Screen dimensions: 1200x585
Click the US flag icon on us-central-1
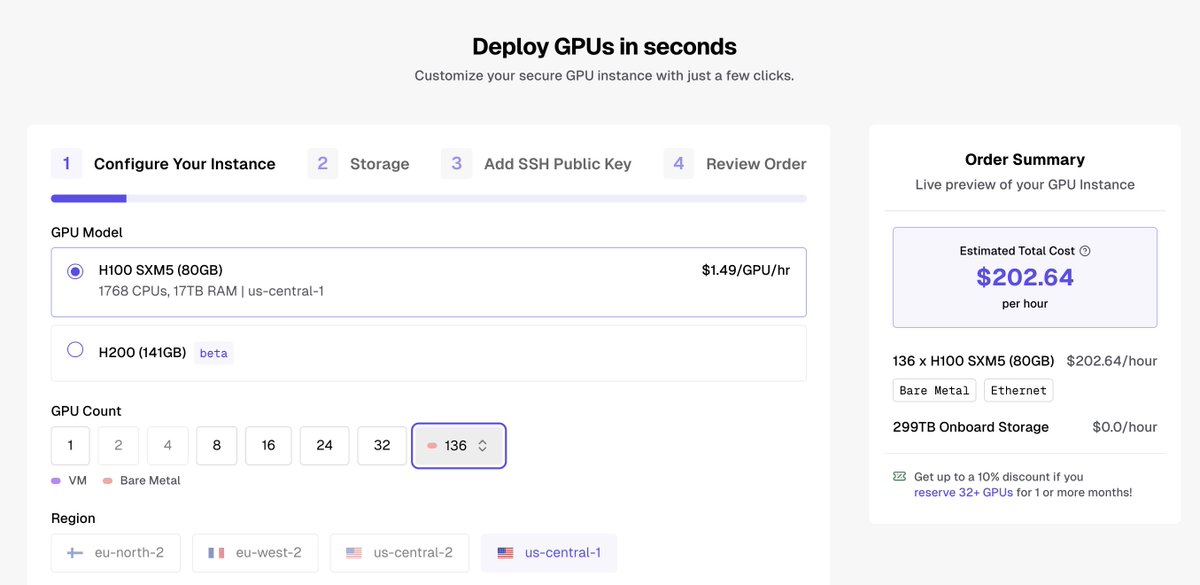505,553
